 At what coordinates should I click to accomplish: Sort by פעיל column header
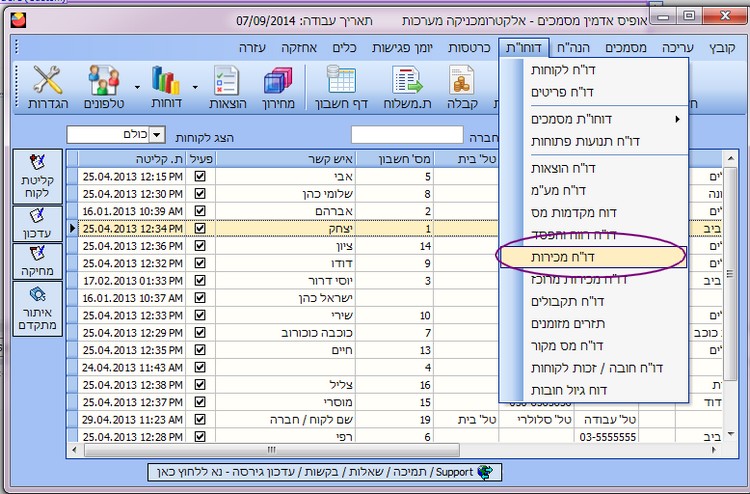tap(201, 159)
